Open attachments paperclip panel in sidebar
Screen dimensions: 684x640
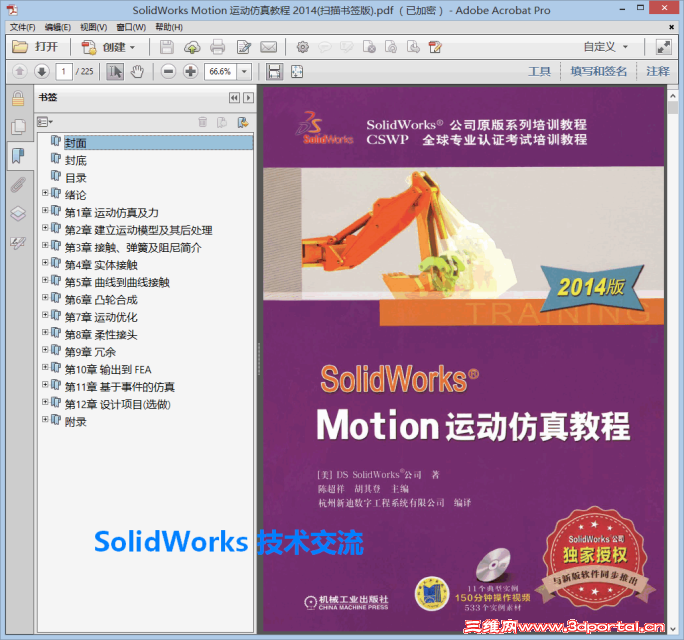coord(18,185)
